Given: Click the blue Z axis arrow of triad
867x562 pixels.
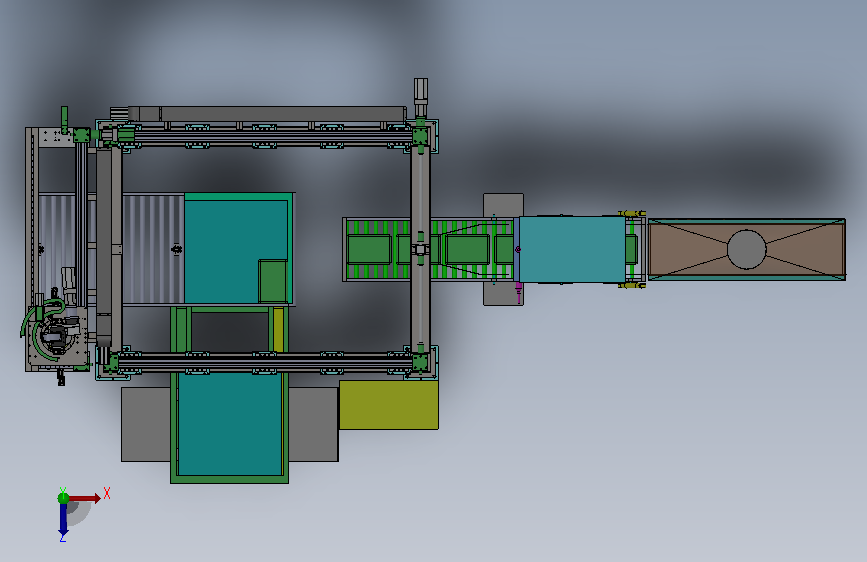Looking at the screenshot, I should pyautogui.click(x=63, y=520).
